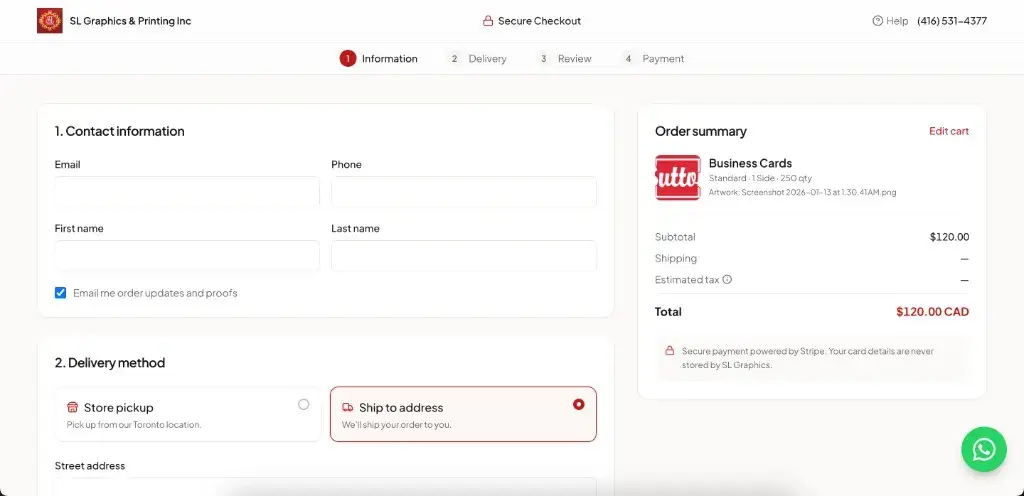Viewport: 1024px width, 496px height.
Task: Open the WhatsApp chat bubble
Action: [x=984, y=449]
